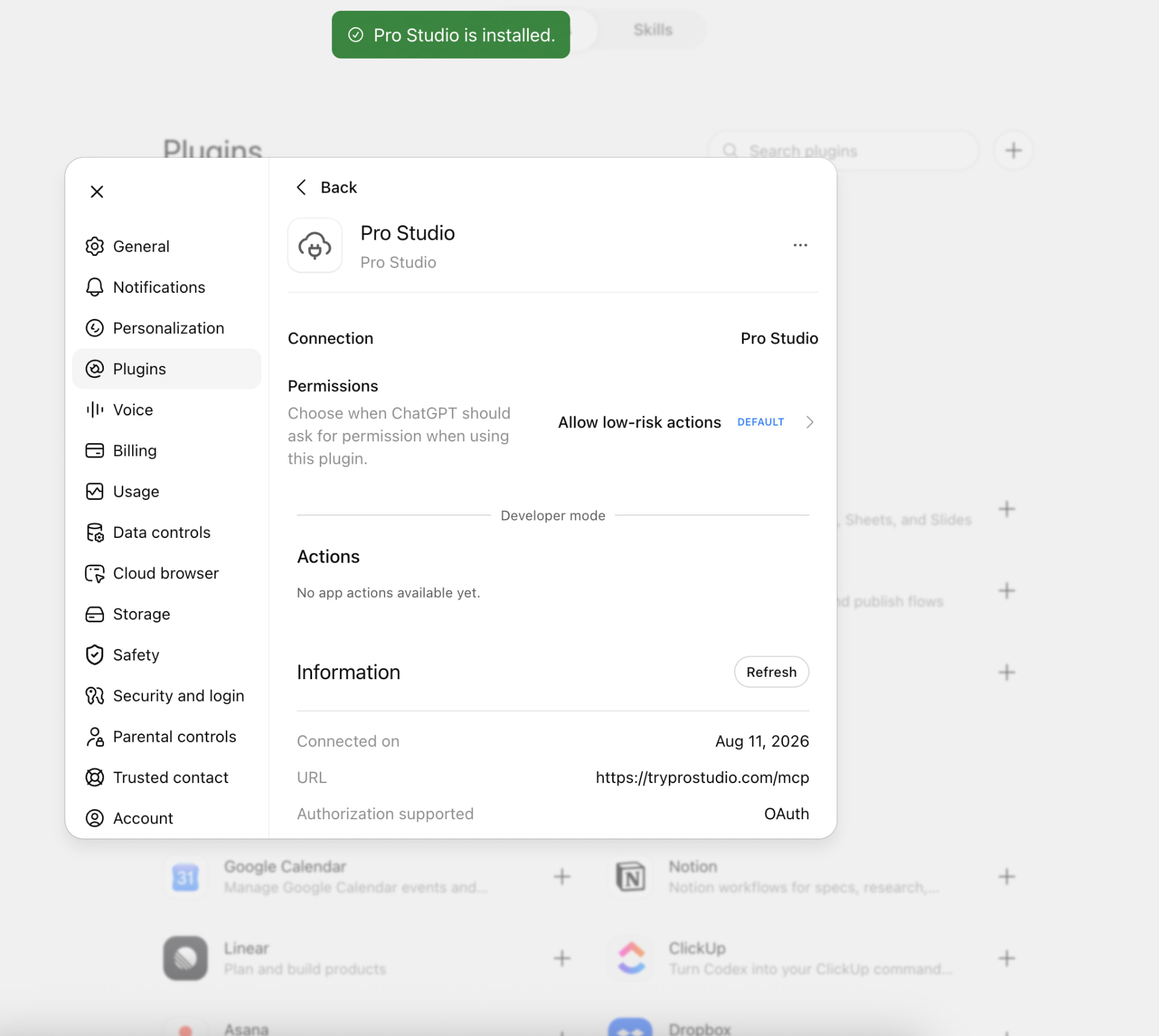This screenshot has width=1159, height=1036.
Task: Go to the Usage section
Action: point(167,491)
